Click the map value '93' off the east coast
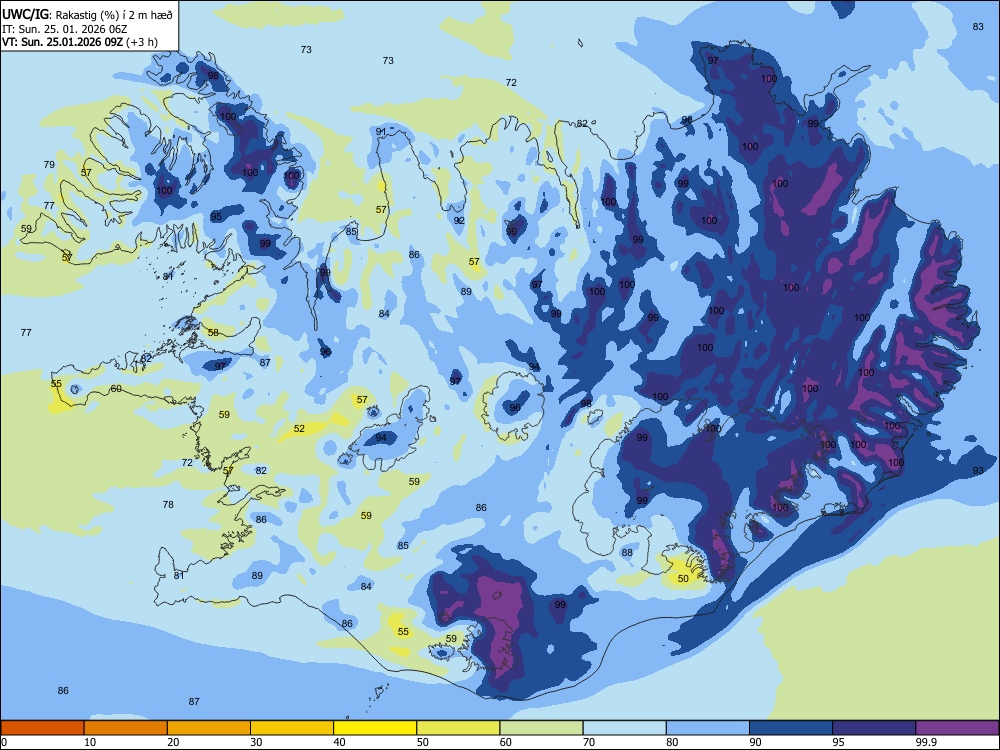This screenshot has width=1000, height=750. pos(978,471)
